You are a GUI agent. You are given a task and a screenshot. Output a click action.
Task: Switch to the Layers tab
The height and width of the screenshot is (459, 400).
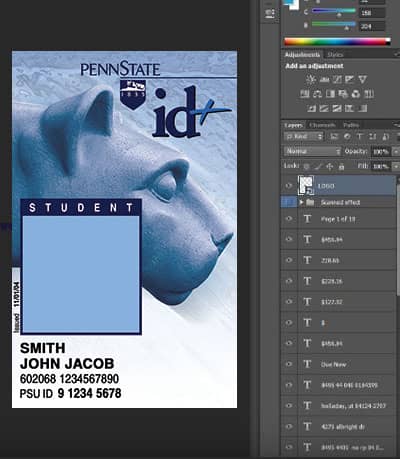coord(293,125)
